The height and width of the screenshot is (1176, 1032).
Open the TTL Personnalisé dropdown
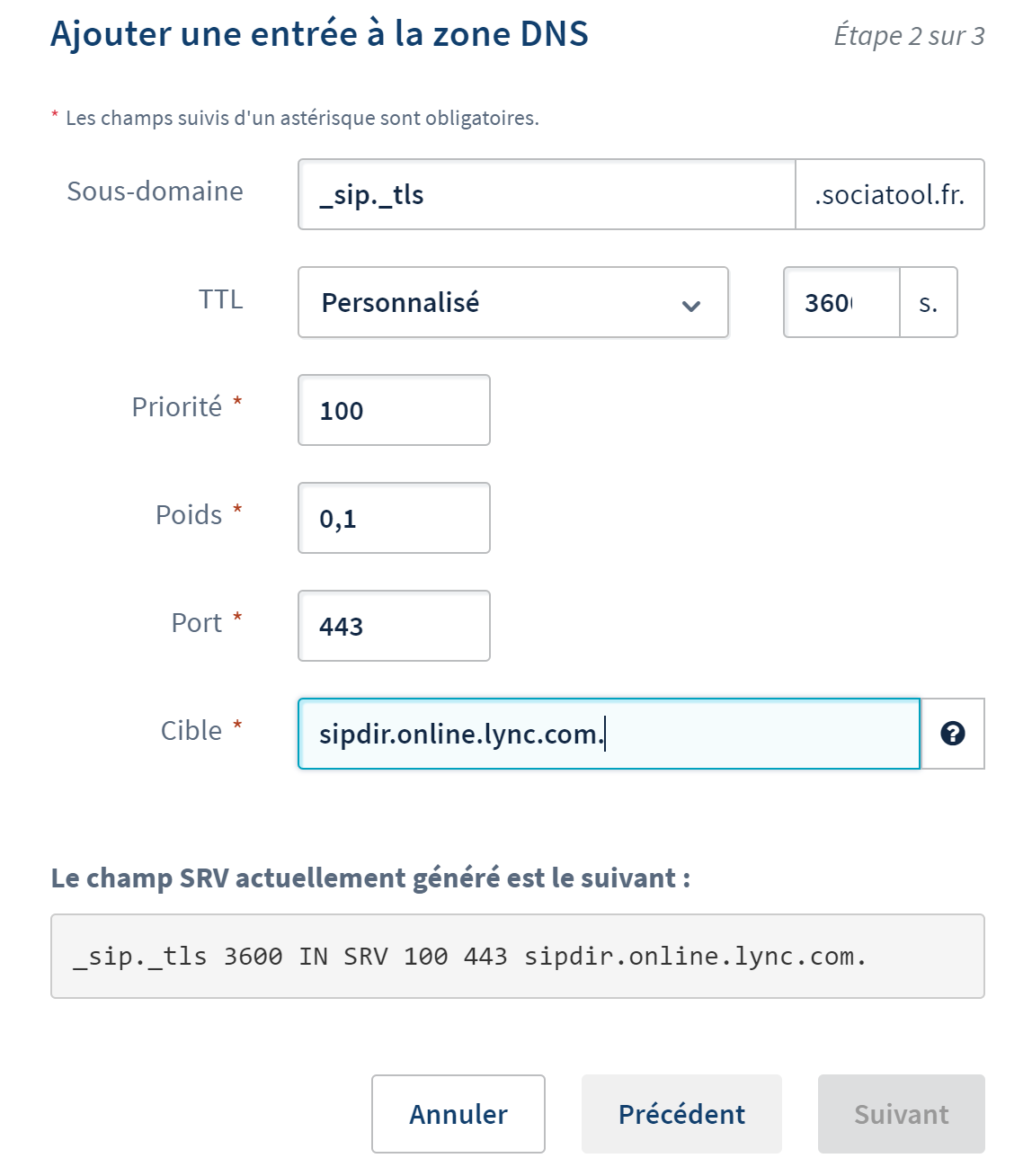pyautogui.click(x=512, y=302)
